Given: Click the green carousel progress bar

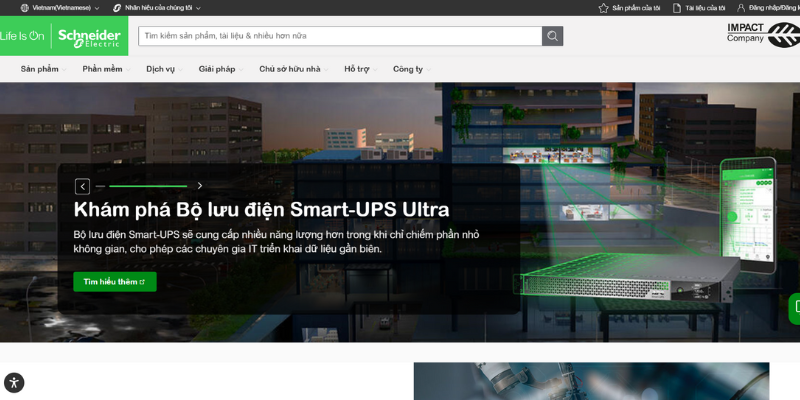Looking at the screenshot, I should click(x=148, y=186).
